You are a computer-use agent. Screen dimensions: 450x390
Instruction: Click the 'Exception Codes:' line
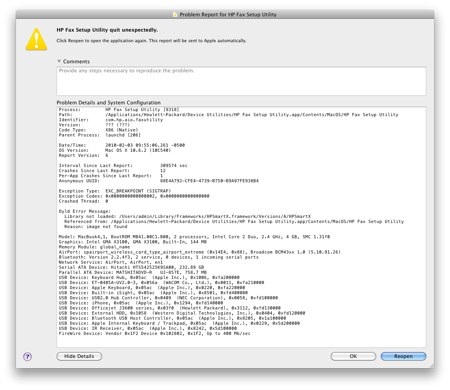(x=134, y=196)
